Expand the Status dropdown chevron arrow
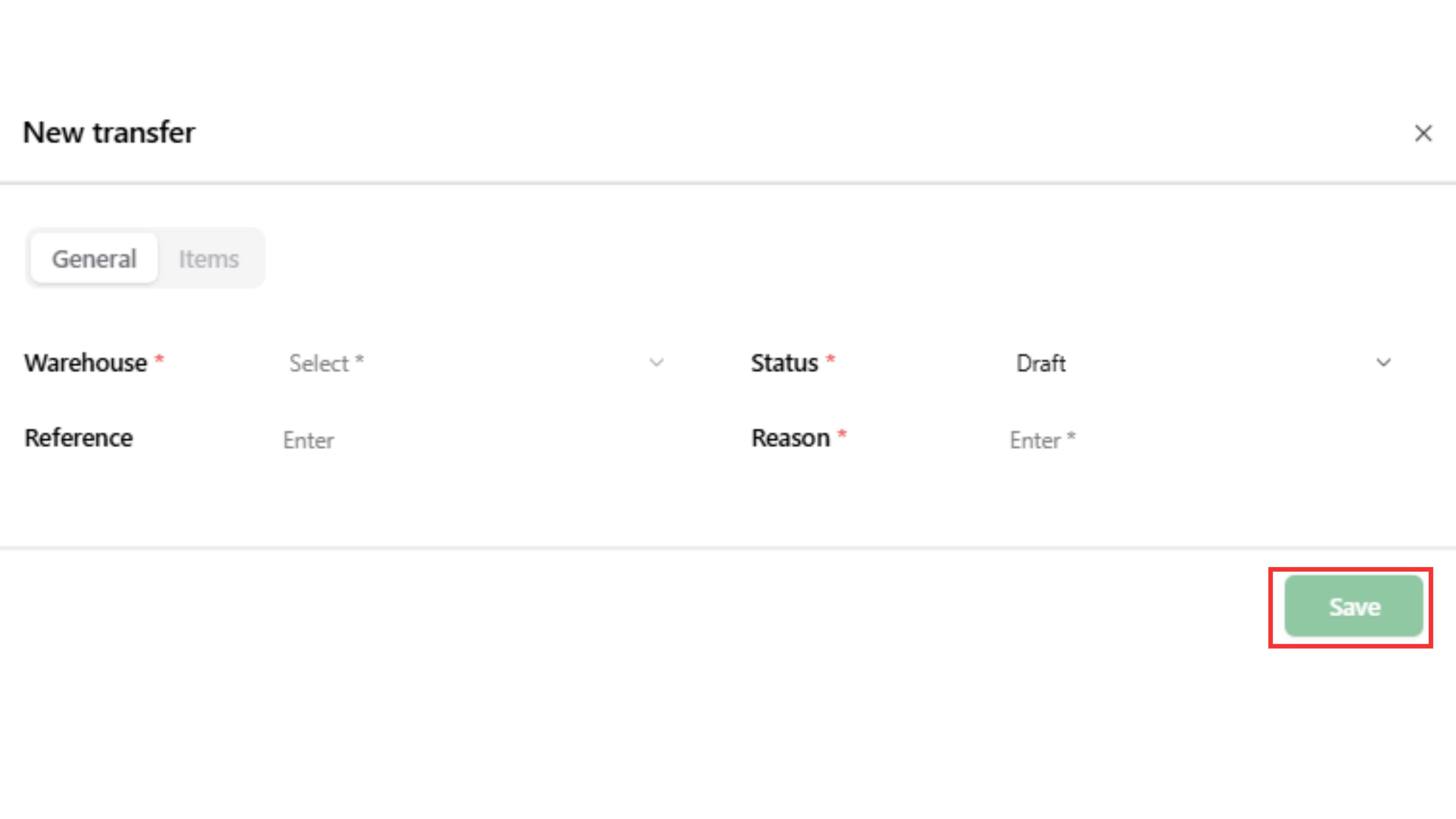 point(1383,362)
